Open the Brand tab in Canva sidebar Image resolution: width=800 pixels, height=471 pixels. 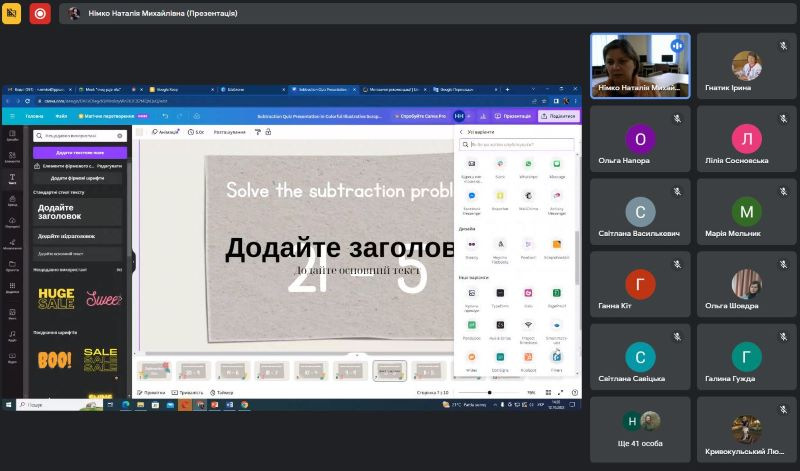[x=12, y=201]
